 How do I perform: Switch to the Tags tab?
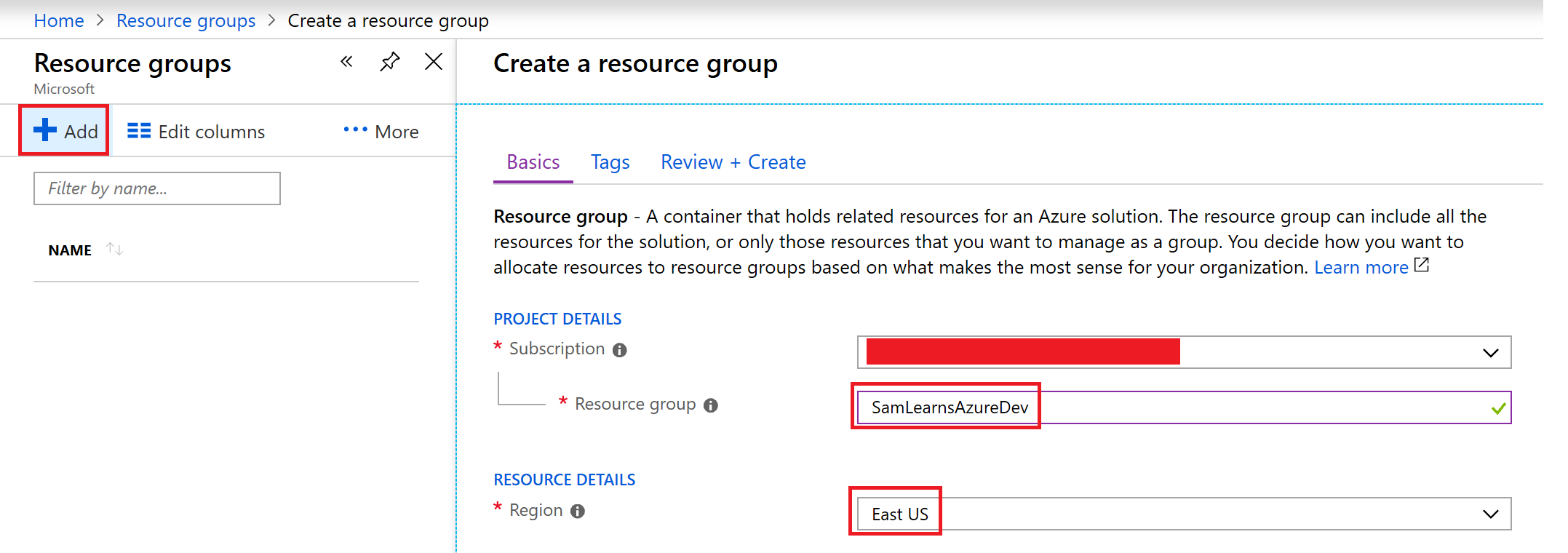point(610,162)
